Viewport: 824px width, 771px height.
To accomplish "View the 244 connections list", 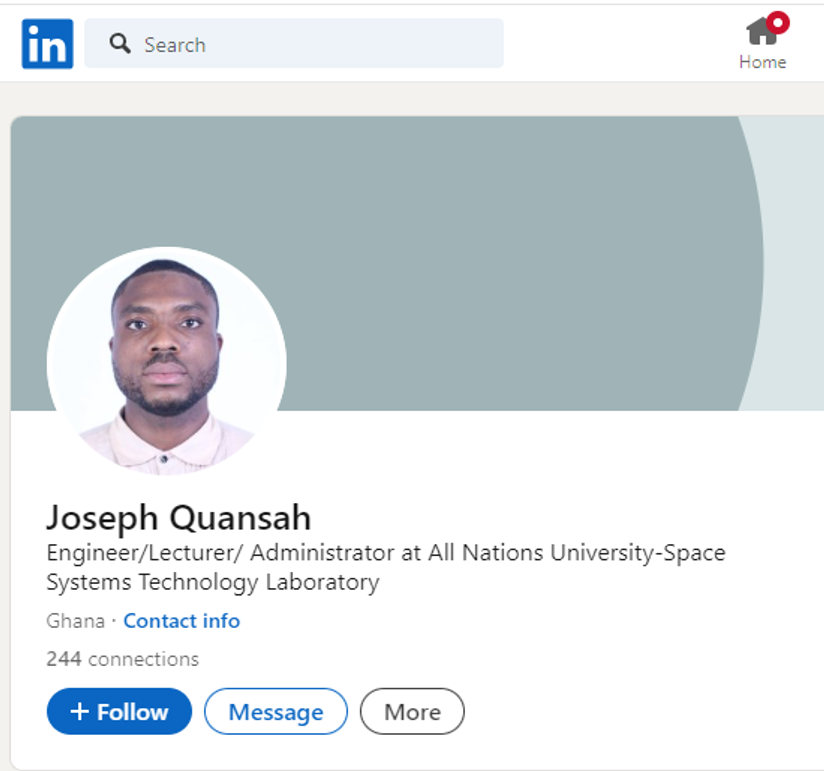I will click(122, 658).
